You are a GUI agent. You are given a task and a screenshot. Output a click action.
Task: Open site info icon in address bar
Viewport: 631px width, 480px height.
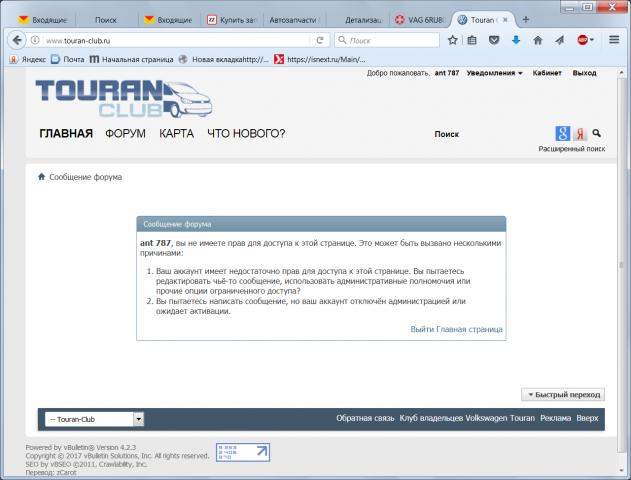coord(35,40)
